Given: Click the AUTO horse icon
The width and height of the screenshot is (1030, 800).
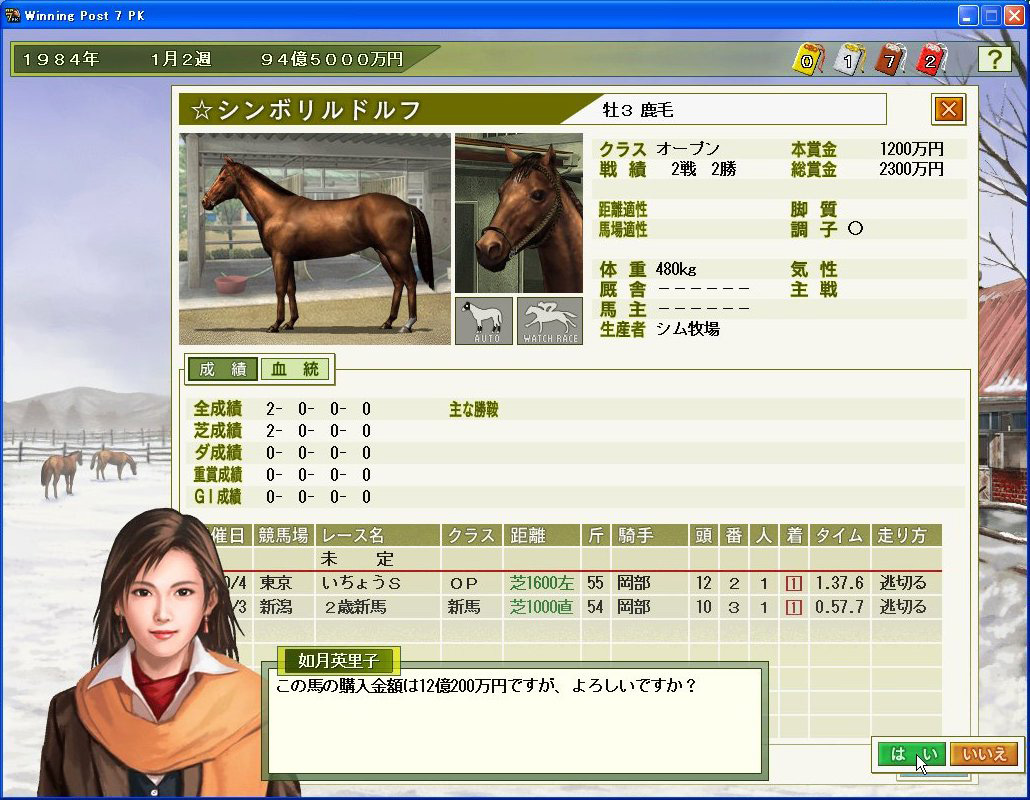Looking at the screenshot, I should [484, 321].
